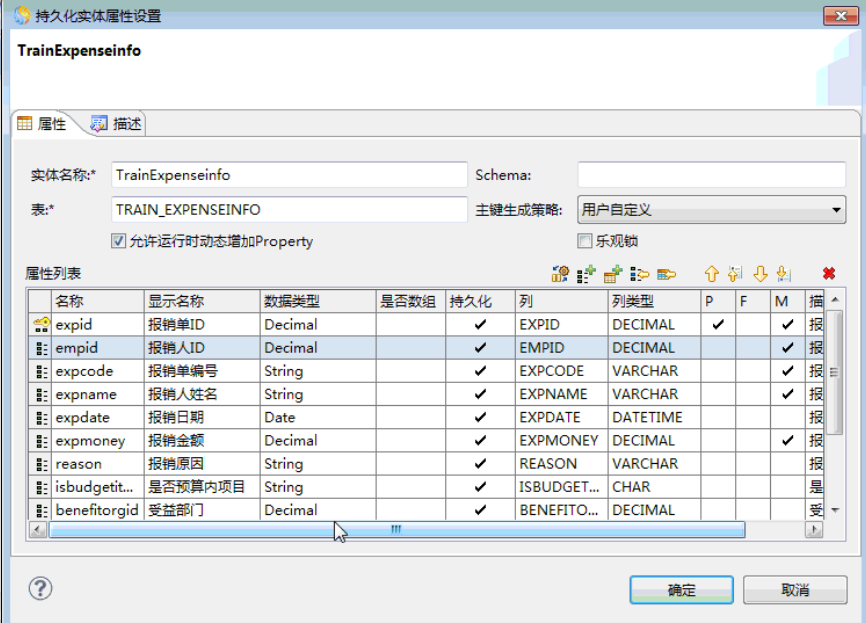Click the move property up arrow
The width and height of the screenshot is (866, 623).
711,273
